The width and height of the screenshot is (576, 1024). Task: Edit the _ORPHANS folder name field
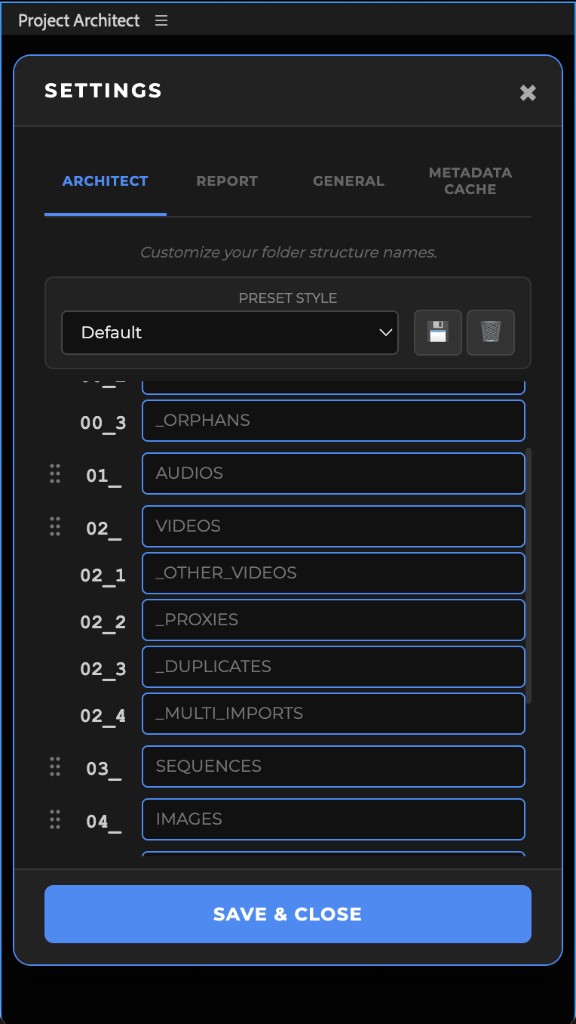coord(333,421)
